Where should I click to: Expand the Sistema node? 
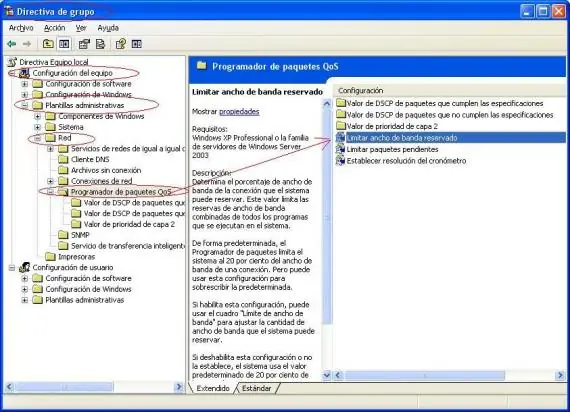[x=37, y=127]
